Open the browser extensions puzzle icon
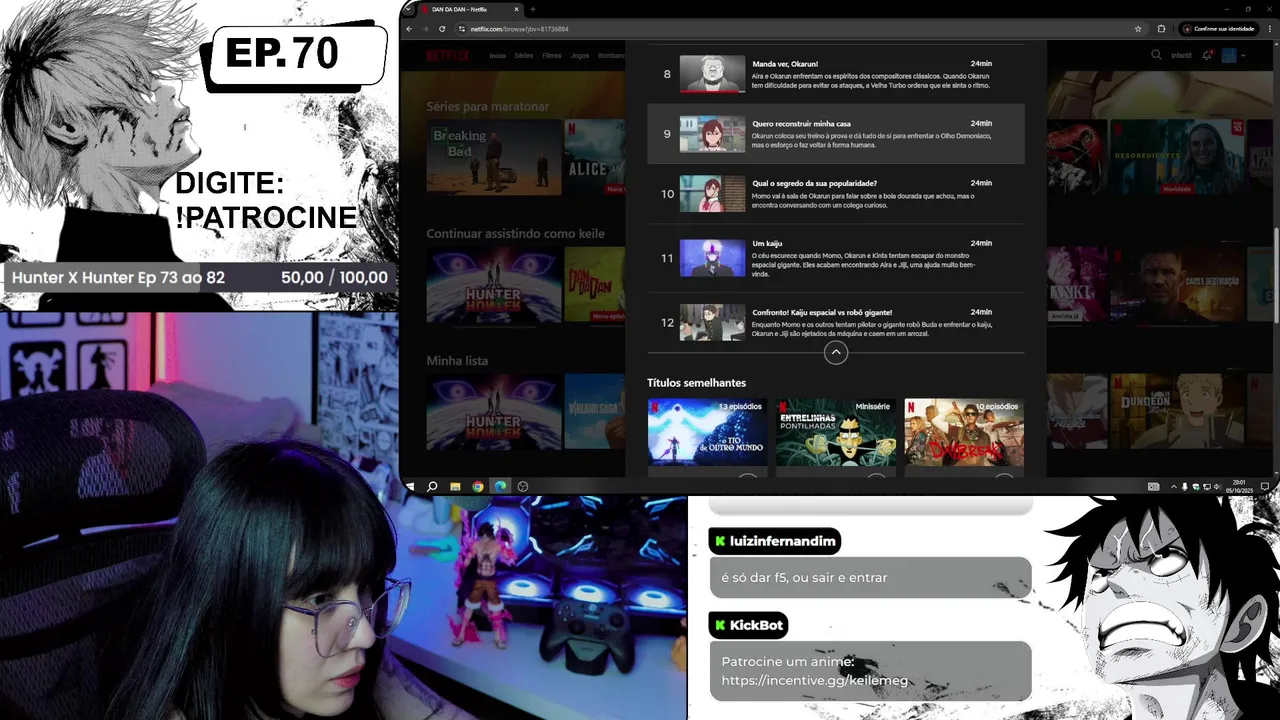This screenshot has height=720, width=1280. pos(1161,29)
